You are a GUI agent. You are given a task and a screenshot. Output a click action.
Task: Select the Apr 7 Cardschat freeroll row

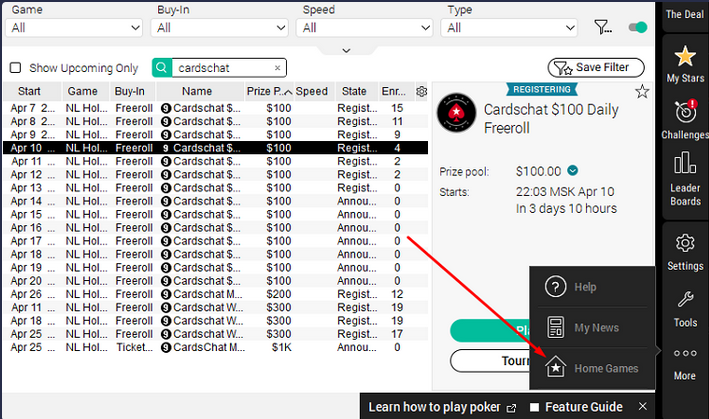[215, 108]
